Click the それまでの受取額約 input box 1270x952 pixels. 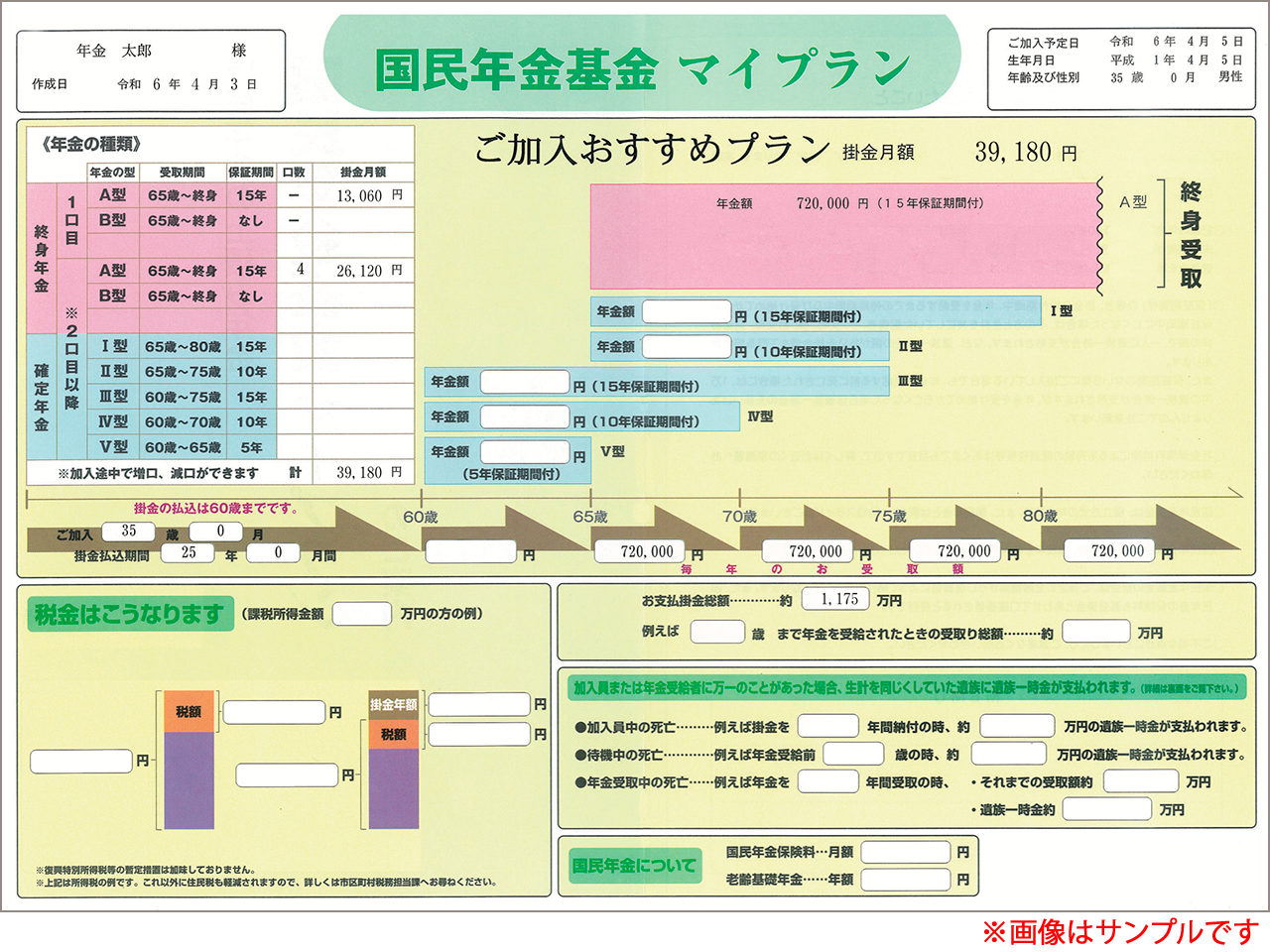(x=1141, y=781)
